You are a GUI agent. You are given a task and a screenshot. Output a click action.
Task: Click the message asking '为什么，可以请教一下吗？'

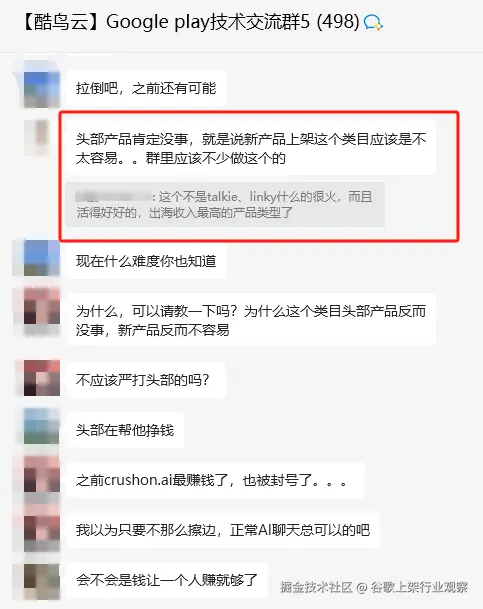[251, 320]
